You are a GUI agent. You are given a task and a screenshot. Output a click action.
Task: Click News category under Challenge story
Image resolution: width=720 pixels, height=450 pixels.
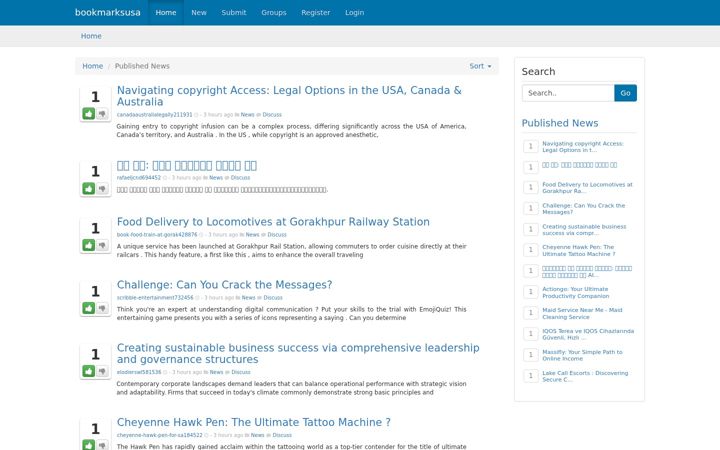[248, 298]
